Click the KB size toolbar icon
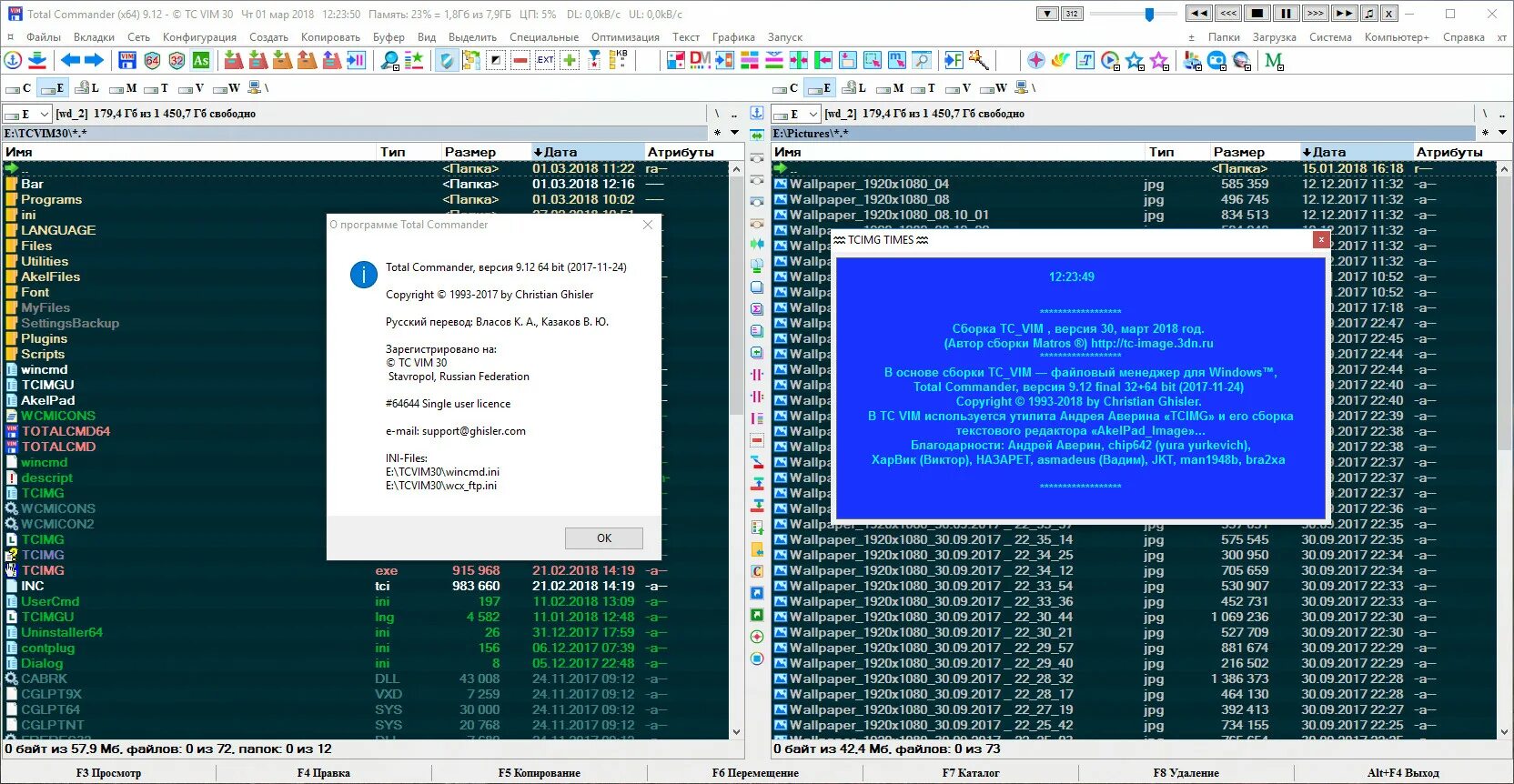Screen dimensions: 1514x784 619,61
